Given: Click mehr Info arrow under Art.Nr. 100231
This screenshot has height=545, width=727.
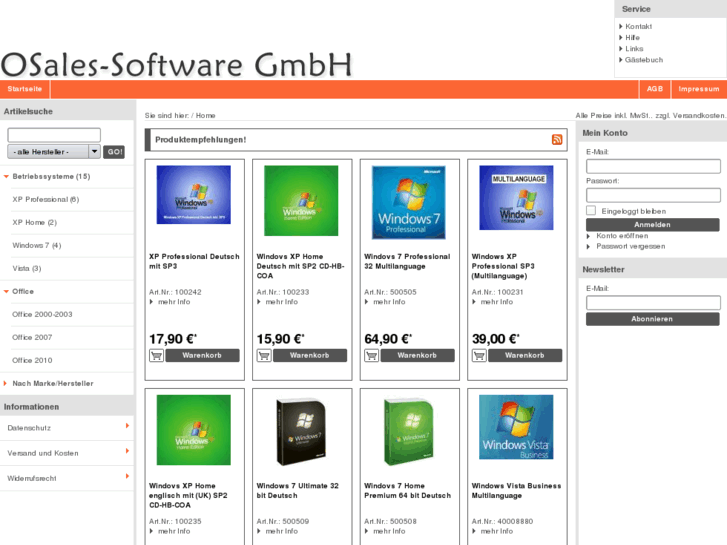Looking at the screenshot, I should click(x=474, y=302).
